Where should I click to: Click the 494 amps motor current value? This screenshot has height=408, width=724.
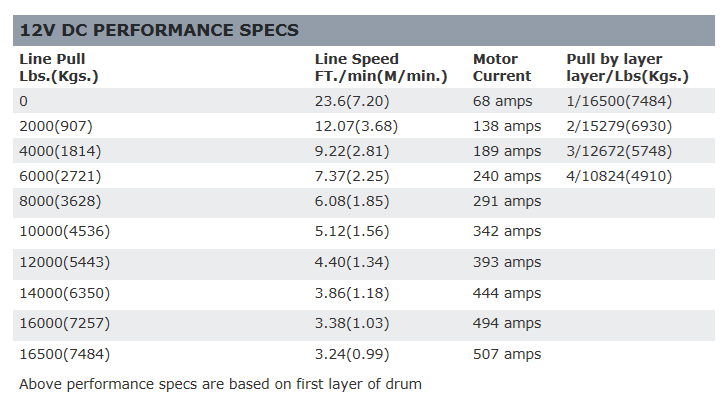[507, 323]
